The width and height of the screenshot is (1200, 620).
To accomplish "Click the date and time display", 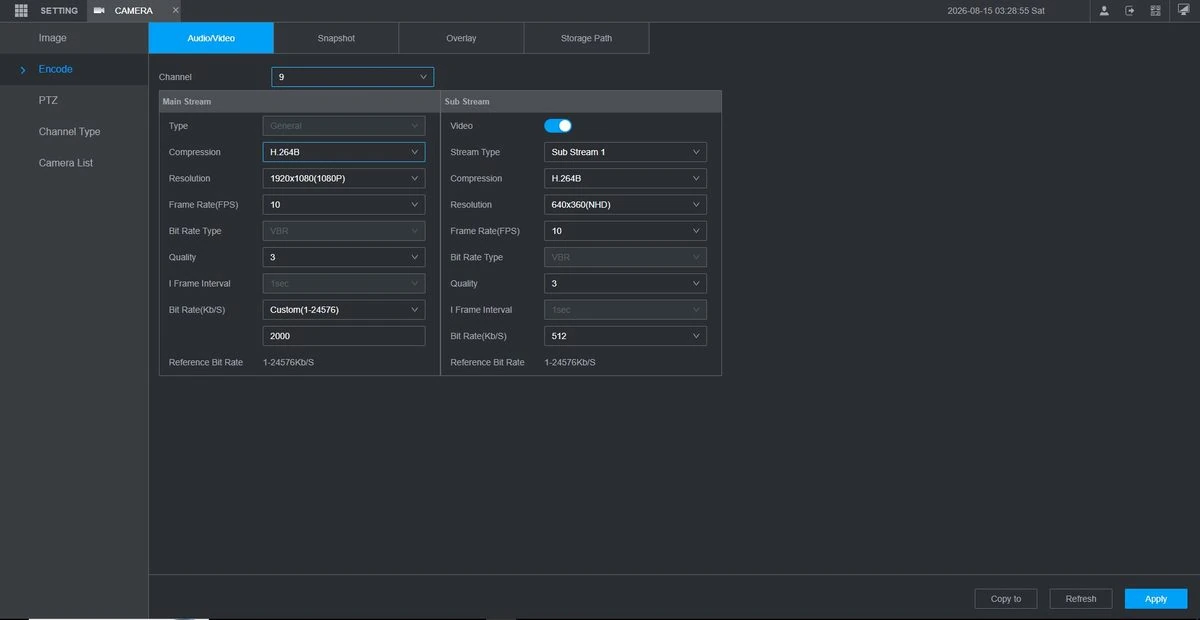I will point(996,10).
